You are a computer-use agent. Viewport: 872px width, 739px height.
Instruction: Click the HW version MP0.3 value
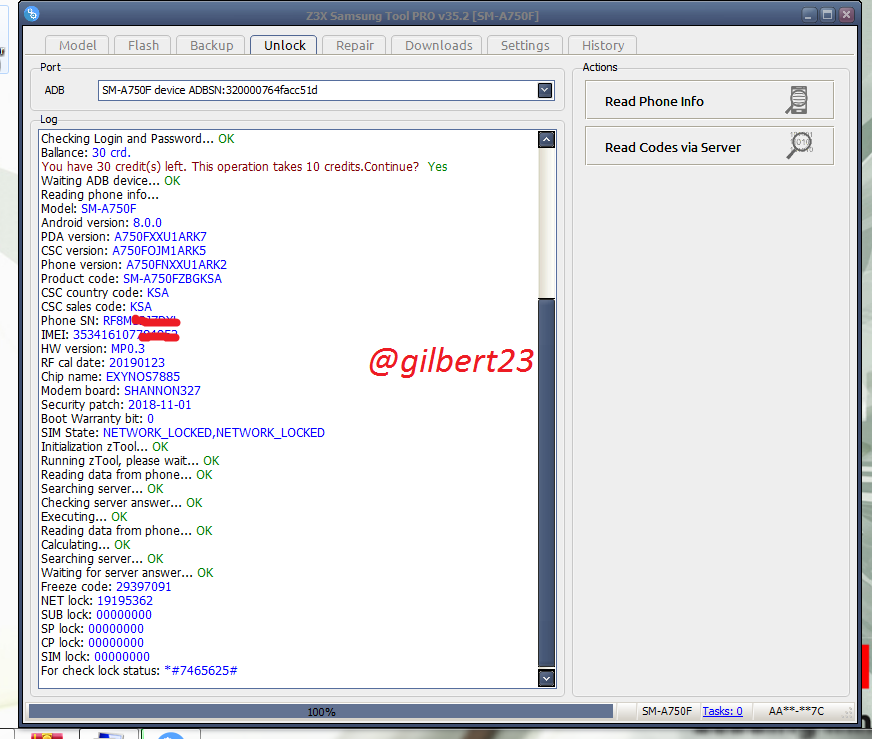click(x=127, y=349)
